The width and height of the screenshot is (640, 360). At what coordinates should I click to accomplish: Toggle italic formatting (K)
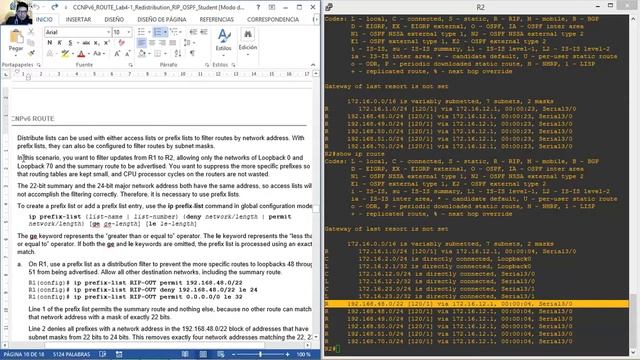click(60, 42)
